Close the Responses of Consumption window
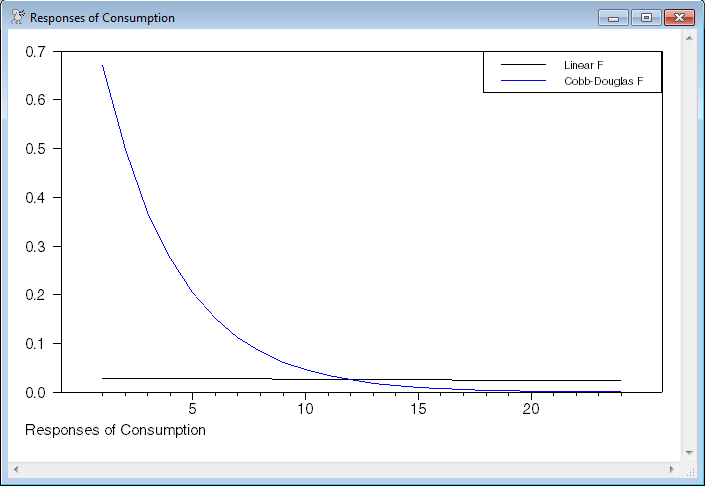The image size is (705, 486). click(679, 17)
